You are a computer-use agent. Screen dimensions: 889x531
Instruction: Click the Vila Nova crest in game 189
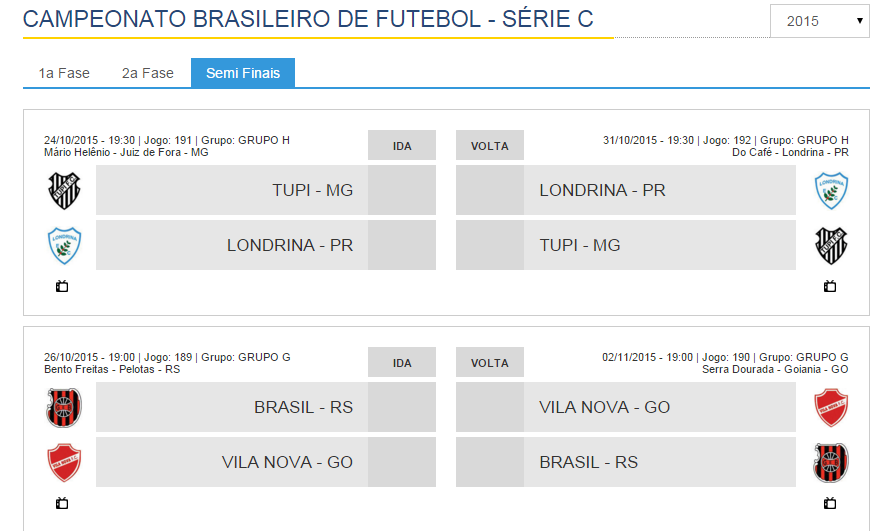(65, 462)
